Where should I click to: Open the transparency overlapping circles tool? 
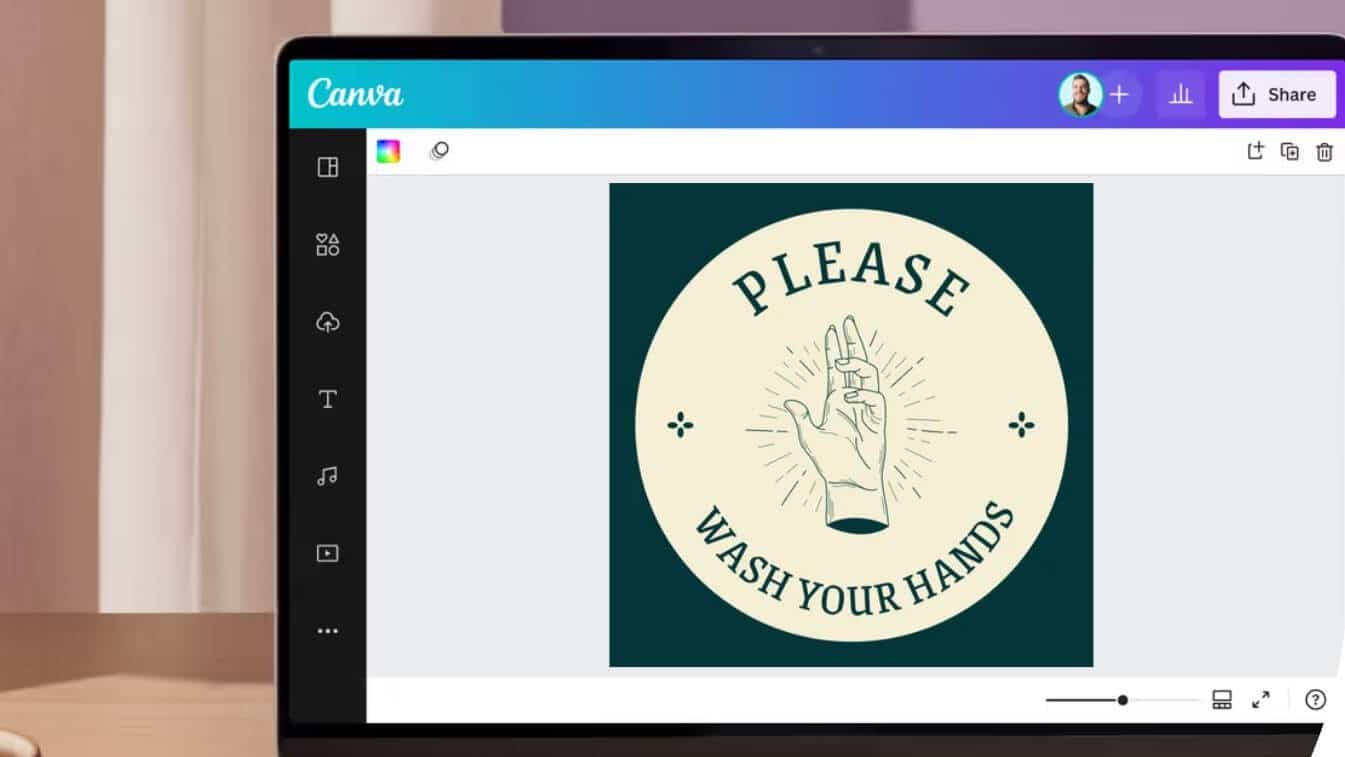coord(439,151)
